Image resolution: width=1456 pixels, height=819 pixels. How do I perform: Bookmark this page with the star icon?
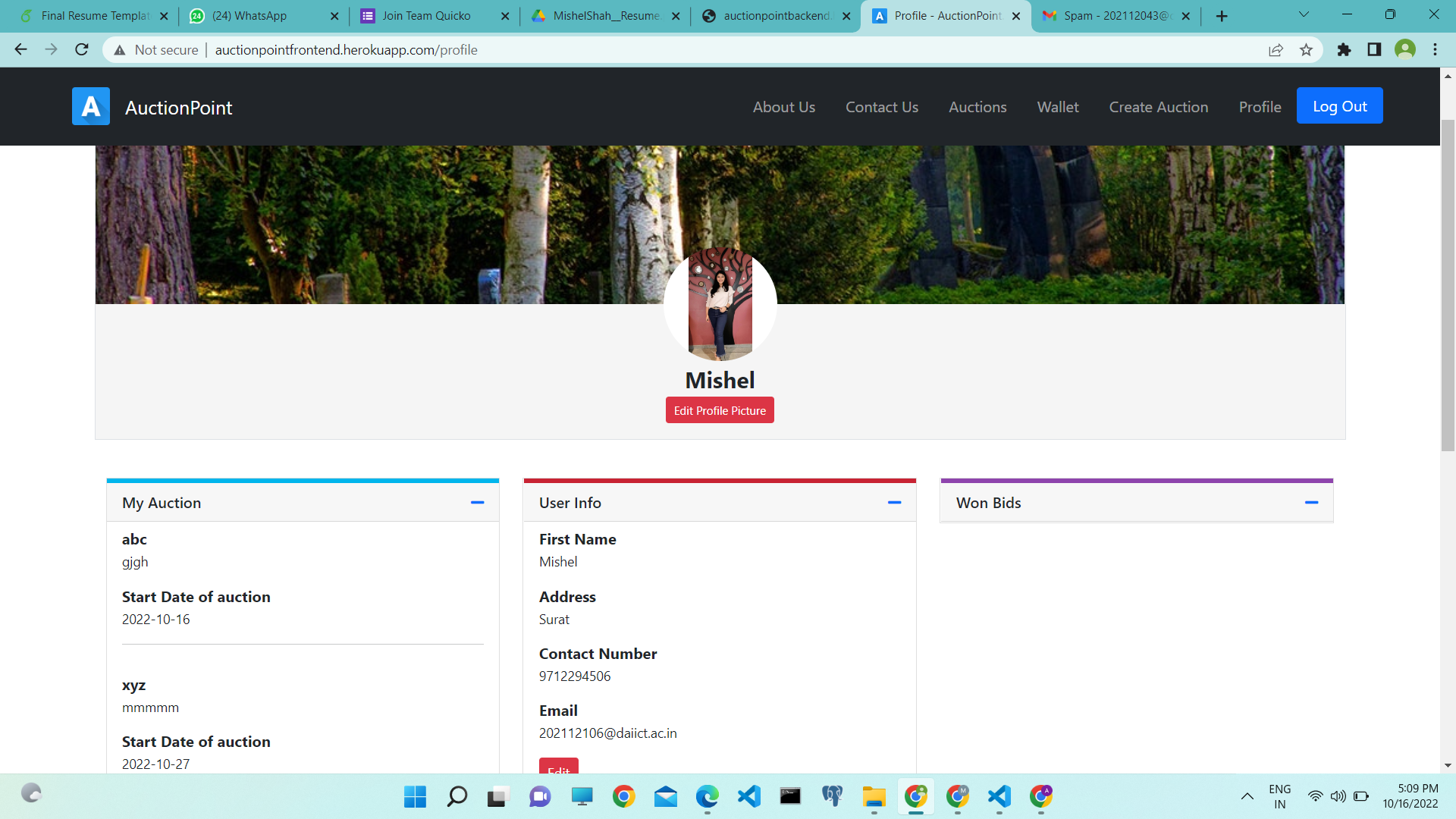tap(1306, 49)
